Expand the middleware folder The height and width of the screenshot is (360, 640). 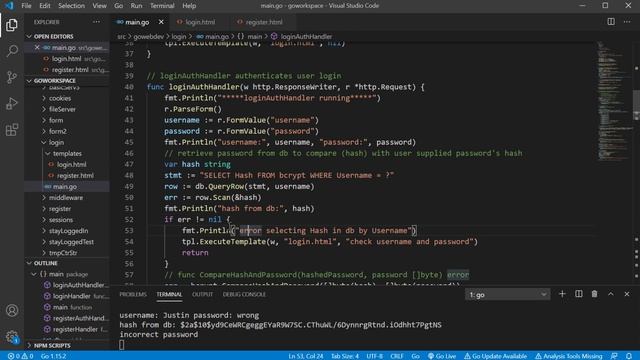point(67,198)
